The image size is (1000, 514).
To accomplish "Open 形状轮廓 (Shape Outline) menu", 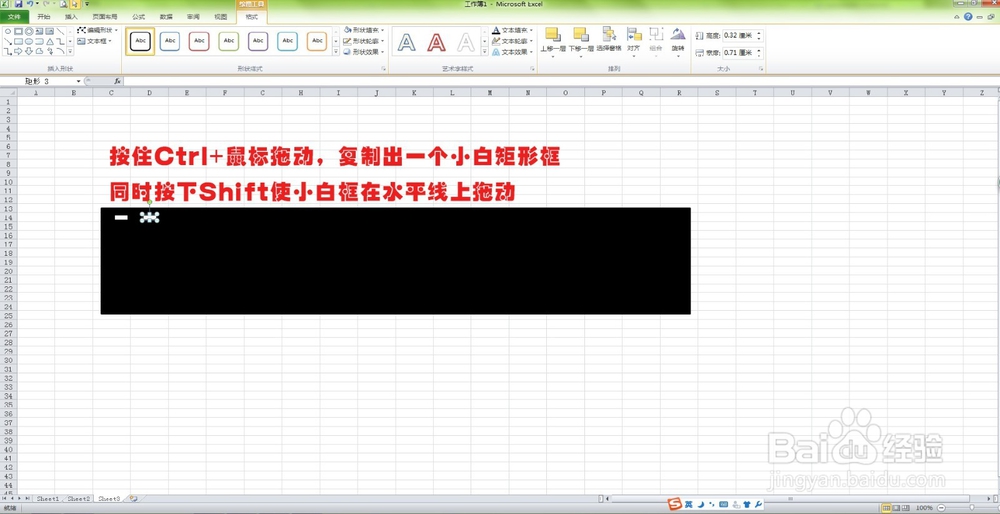I will pos(364,41).
